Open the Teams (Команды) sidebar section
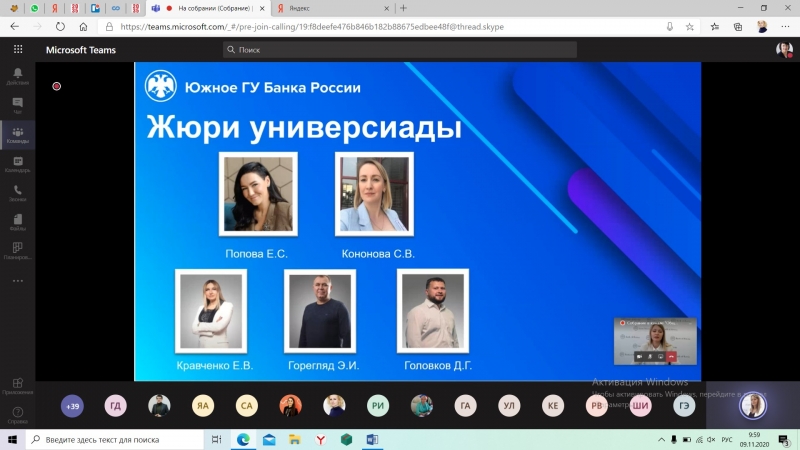Image resolution: width=800 pixels, height=450 pixels. (x=17, y=135)
